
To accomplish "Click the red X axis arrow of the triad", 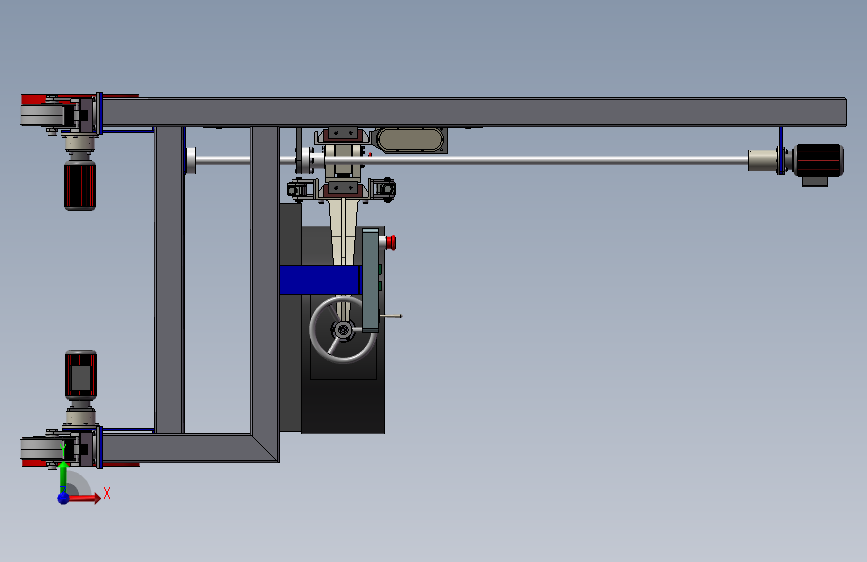I will coord(84,498).
